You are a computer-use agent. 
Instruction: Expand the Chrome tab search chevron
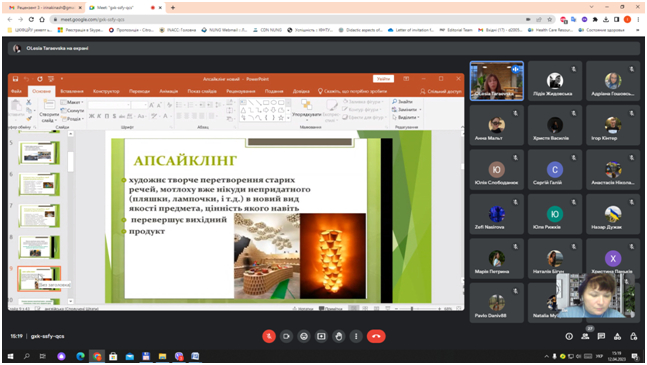click(x=591, y=7)
